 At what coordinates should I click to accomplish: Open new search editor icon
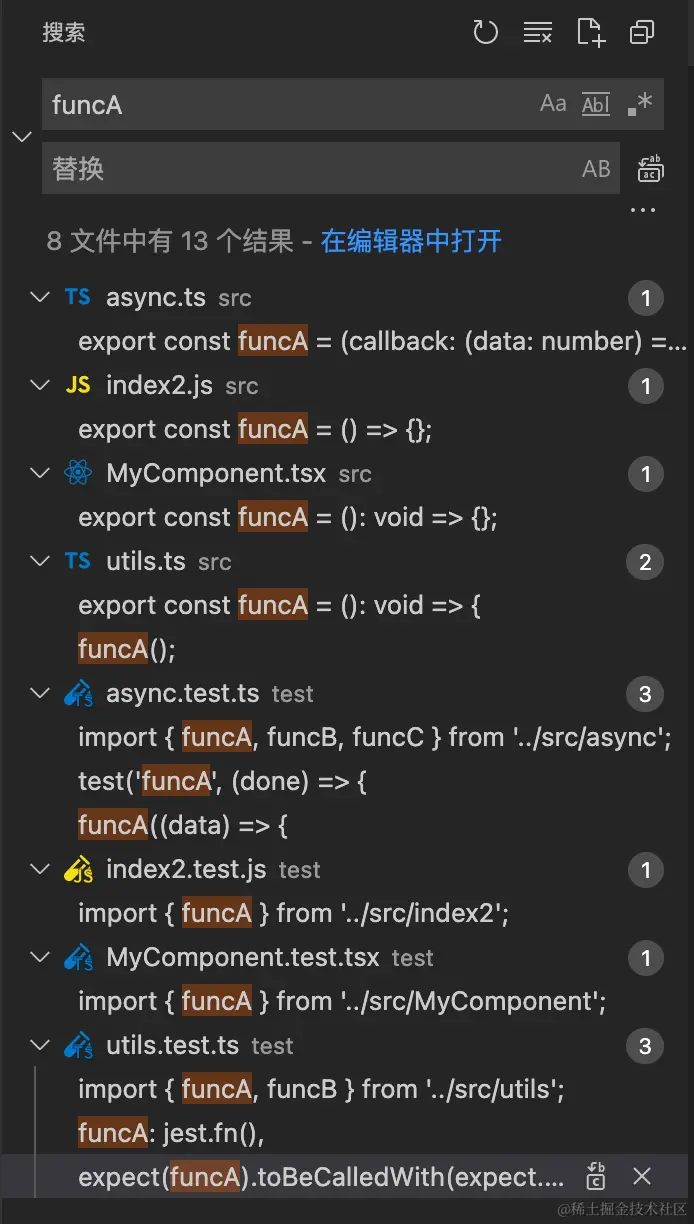click(591, 33)
